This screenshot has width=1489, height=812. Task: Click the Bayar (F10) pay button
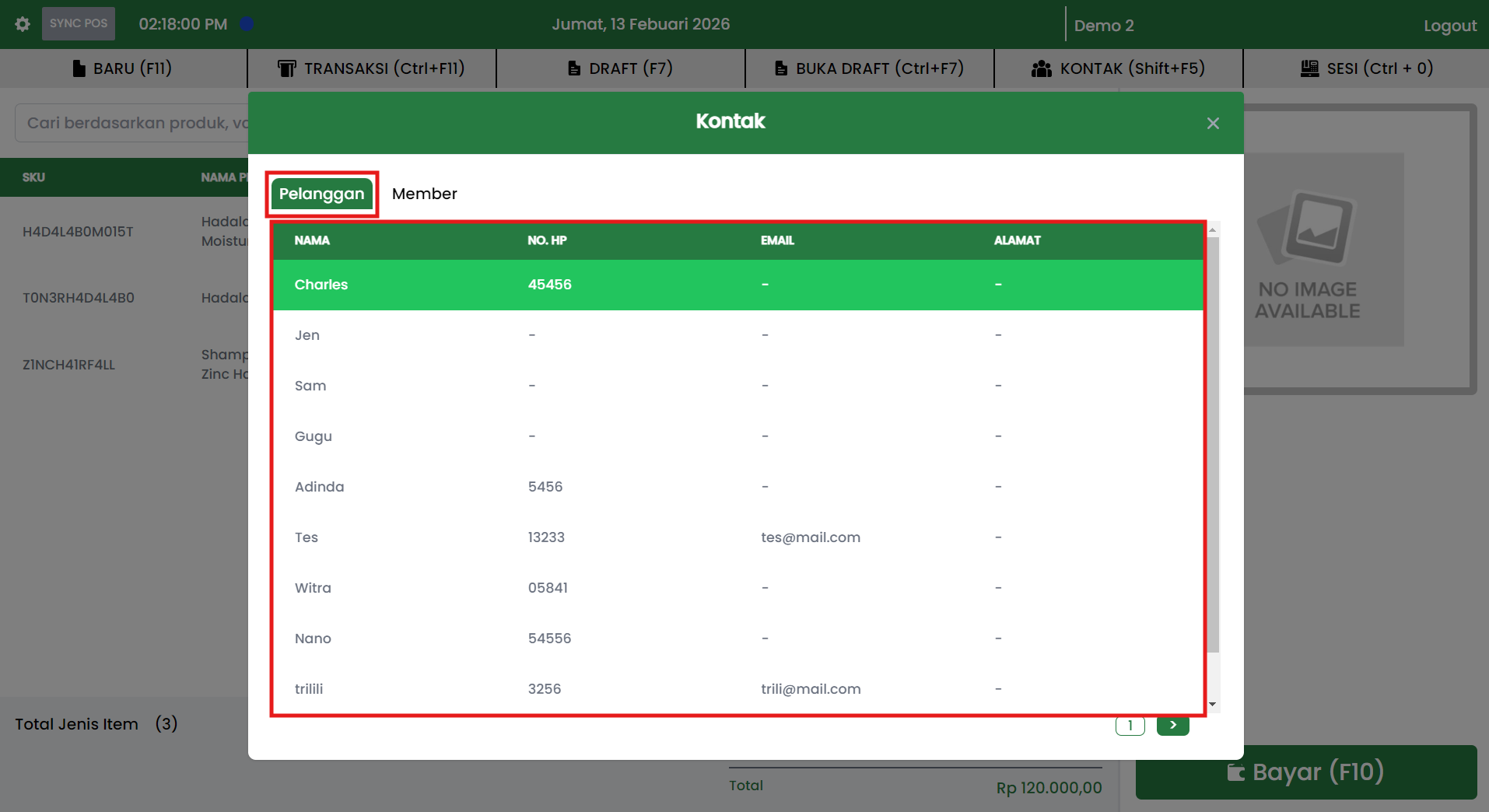click(1305, 772)
